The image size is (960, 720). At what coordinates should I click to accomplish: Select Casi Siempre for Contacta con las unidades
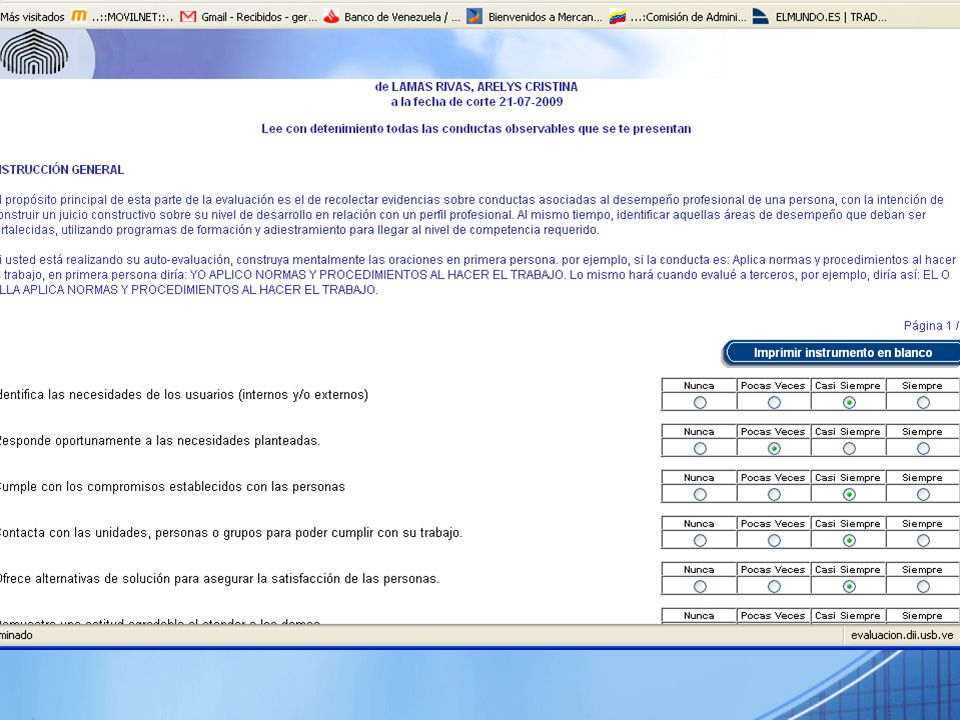point(849,540)
